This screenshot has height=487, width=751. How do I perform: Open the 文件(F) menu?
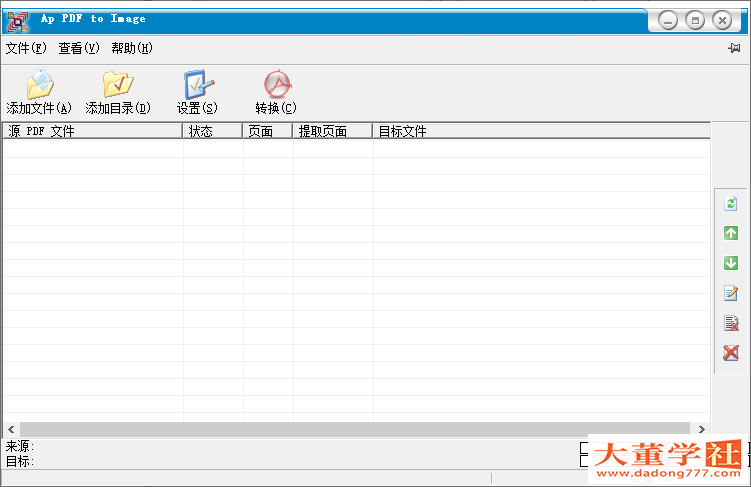coord(26,48)
